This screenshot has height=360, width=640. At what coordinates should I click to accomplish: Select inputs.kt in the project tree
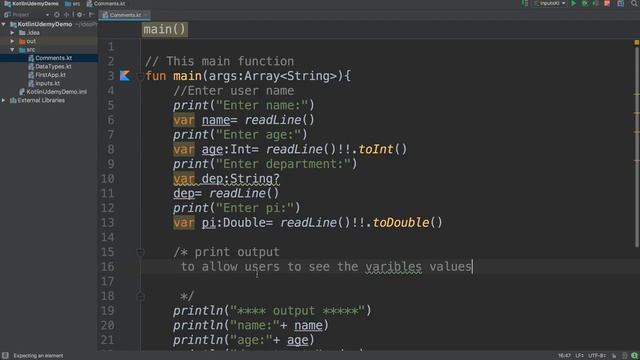tap(47, 83)
